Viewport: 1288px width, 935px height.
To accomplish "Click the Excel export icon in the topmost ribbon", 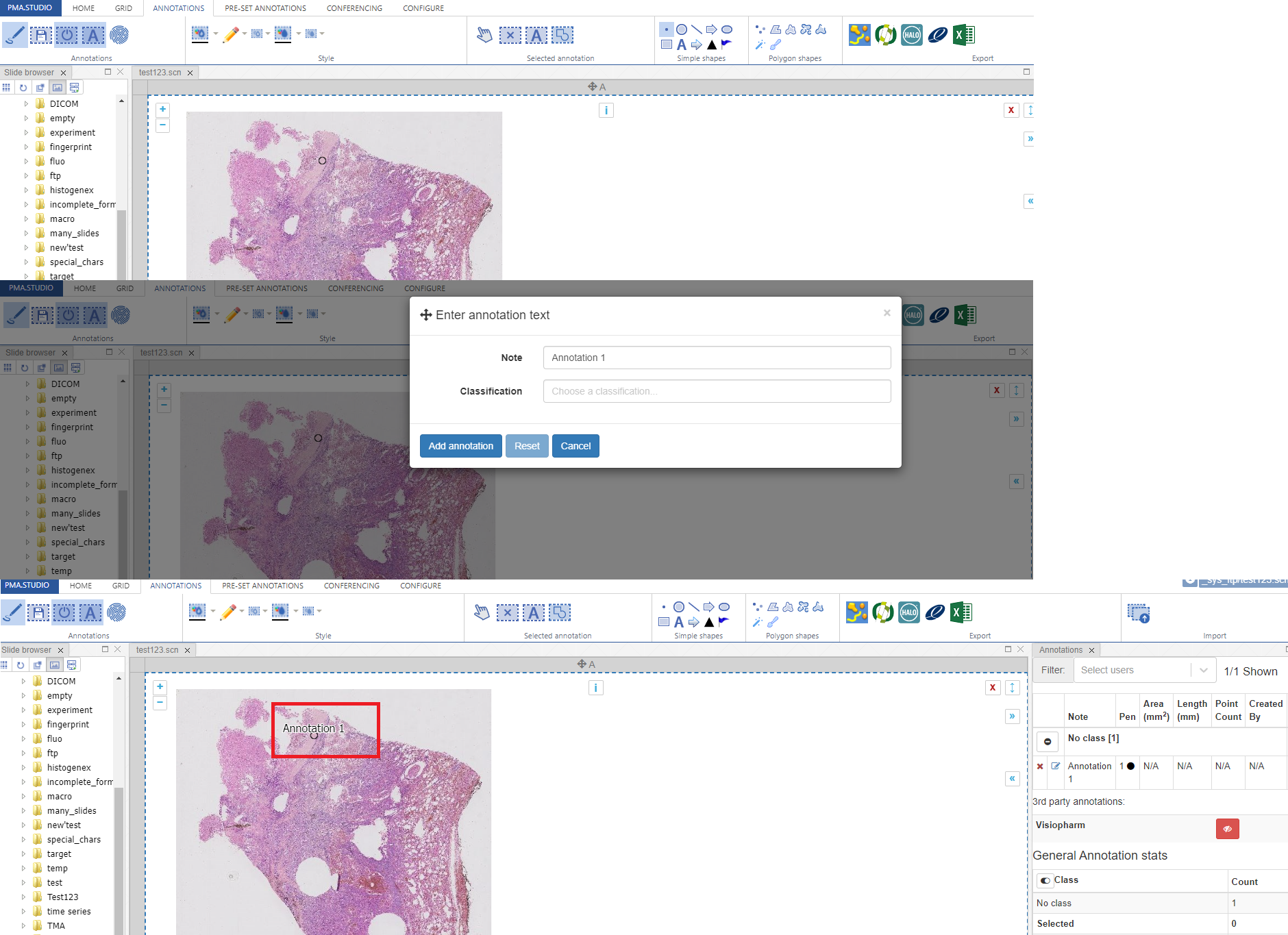I will [963, 35].
